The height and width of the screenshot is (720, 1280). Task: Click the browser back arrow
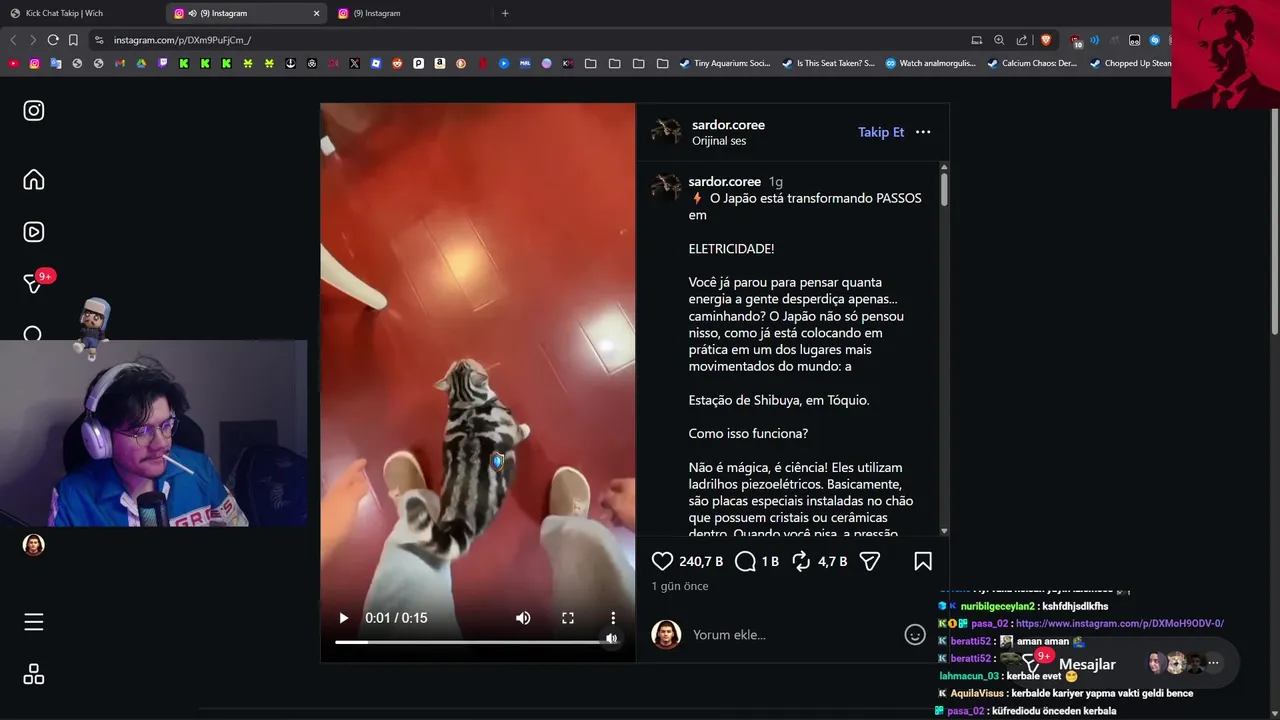point(13,40)
